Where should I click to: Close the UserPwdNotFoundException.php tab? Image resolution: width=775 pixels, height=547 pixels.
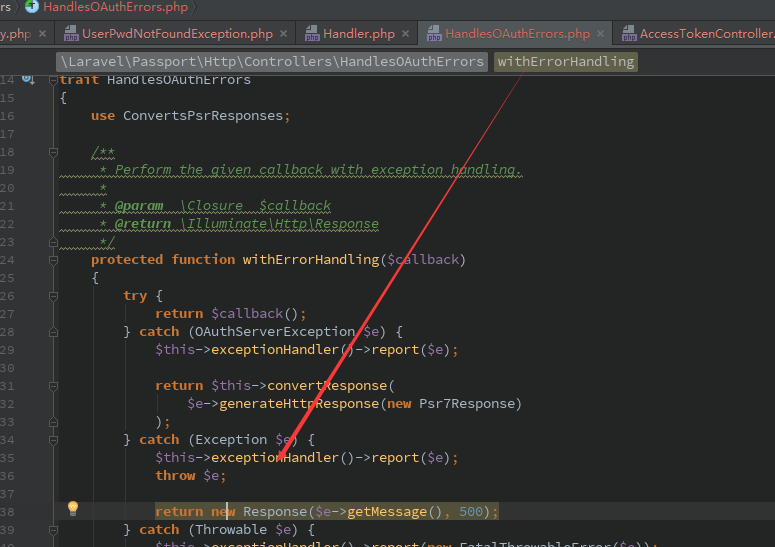[283, 34]
